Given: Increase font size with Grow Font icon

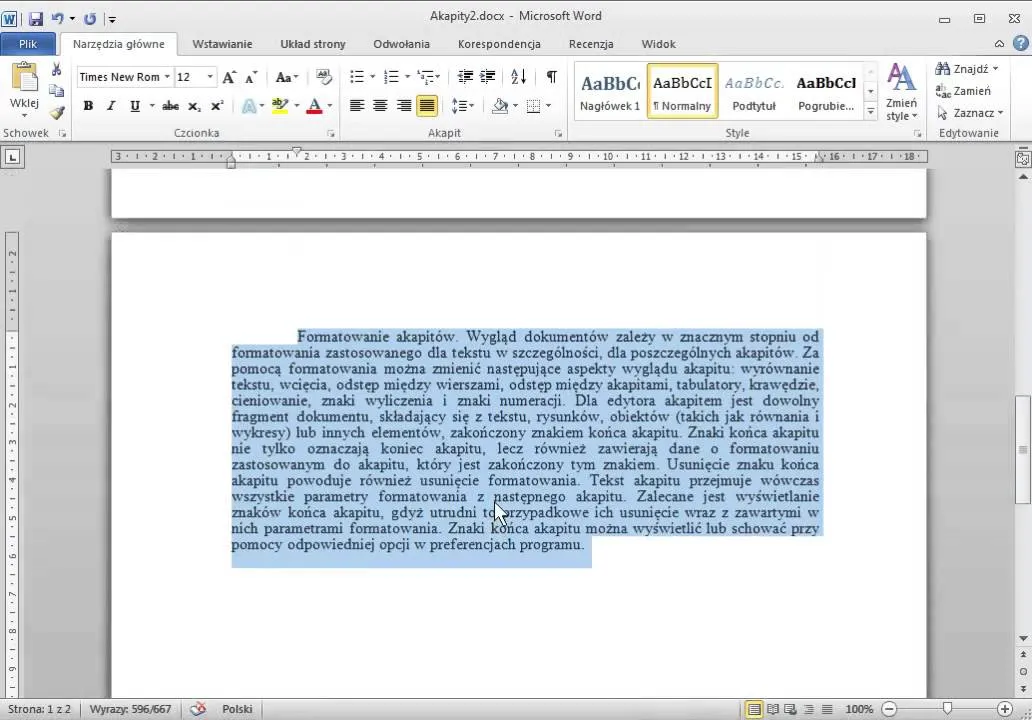Looking at the screenshot, I should [229, 77].
